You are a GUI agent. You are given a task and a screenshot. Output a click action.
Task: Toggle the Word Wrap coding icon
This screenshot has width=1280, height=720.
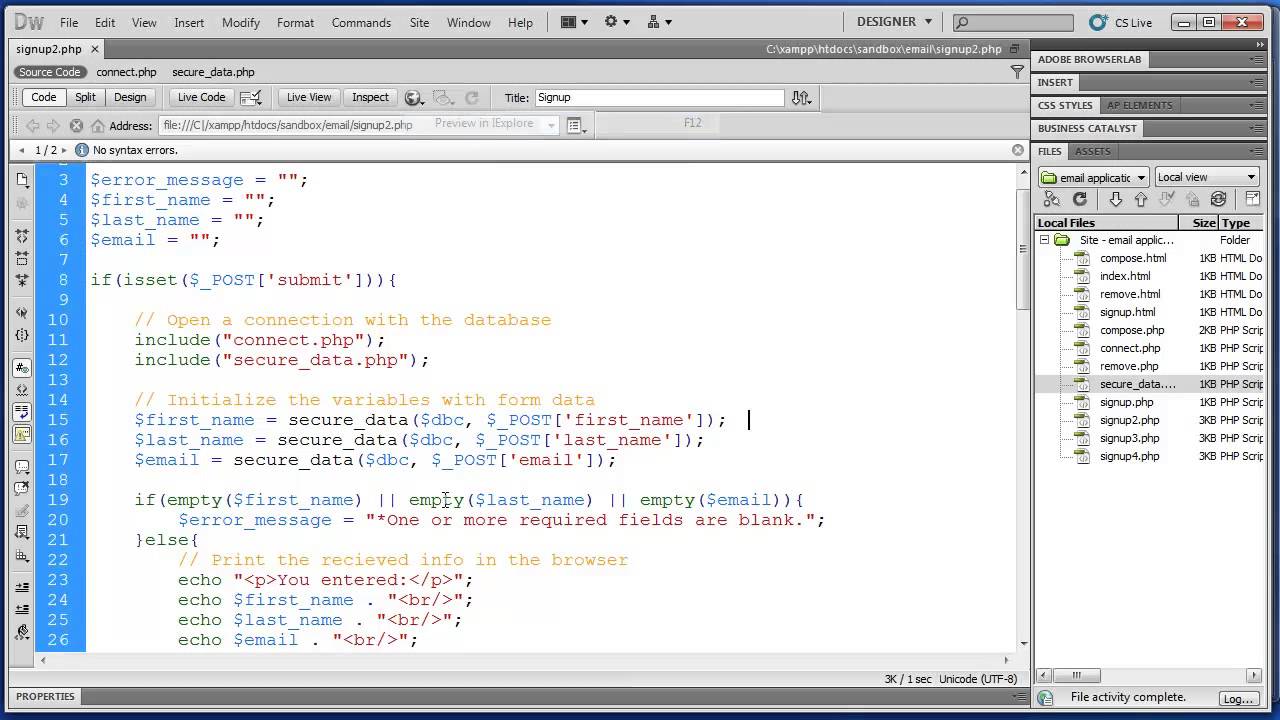22,412
